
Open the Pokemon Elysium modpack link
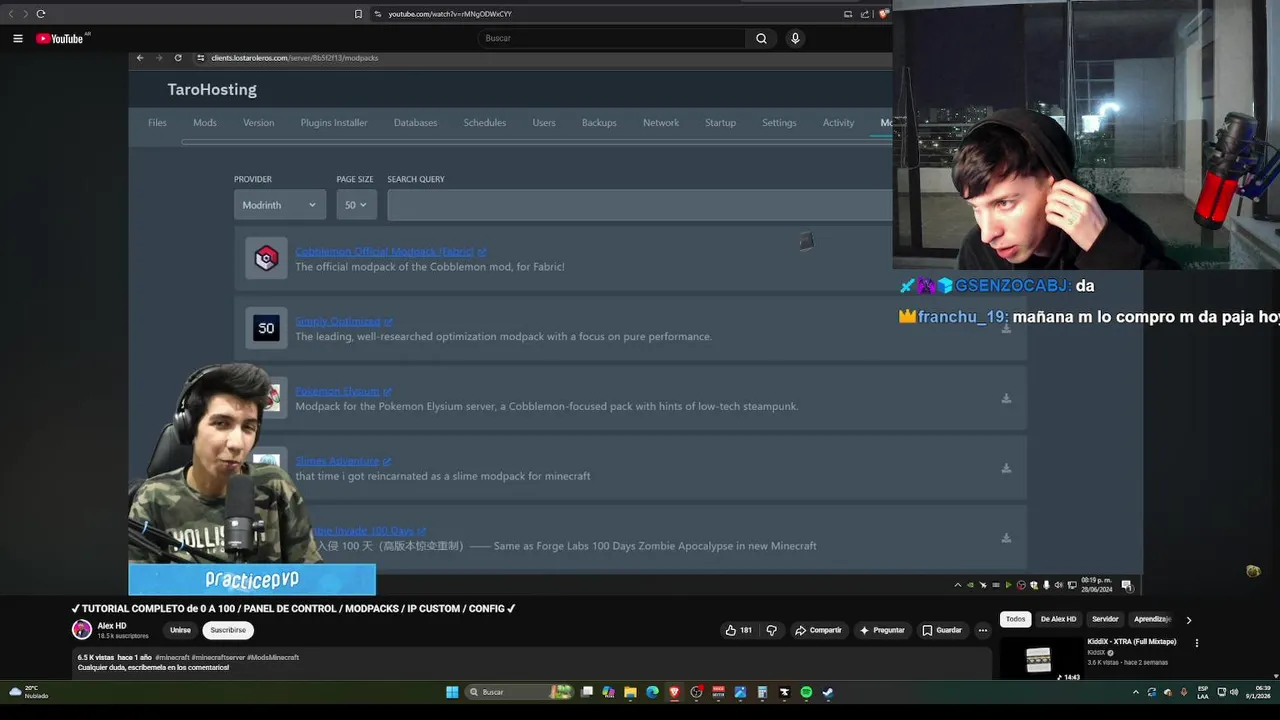338,392
